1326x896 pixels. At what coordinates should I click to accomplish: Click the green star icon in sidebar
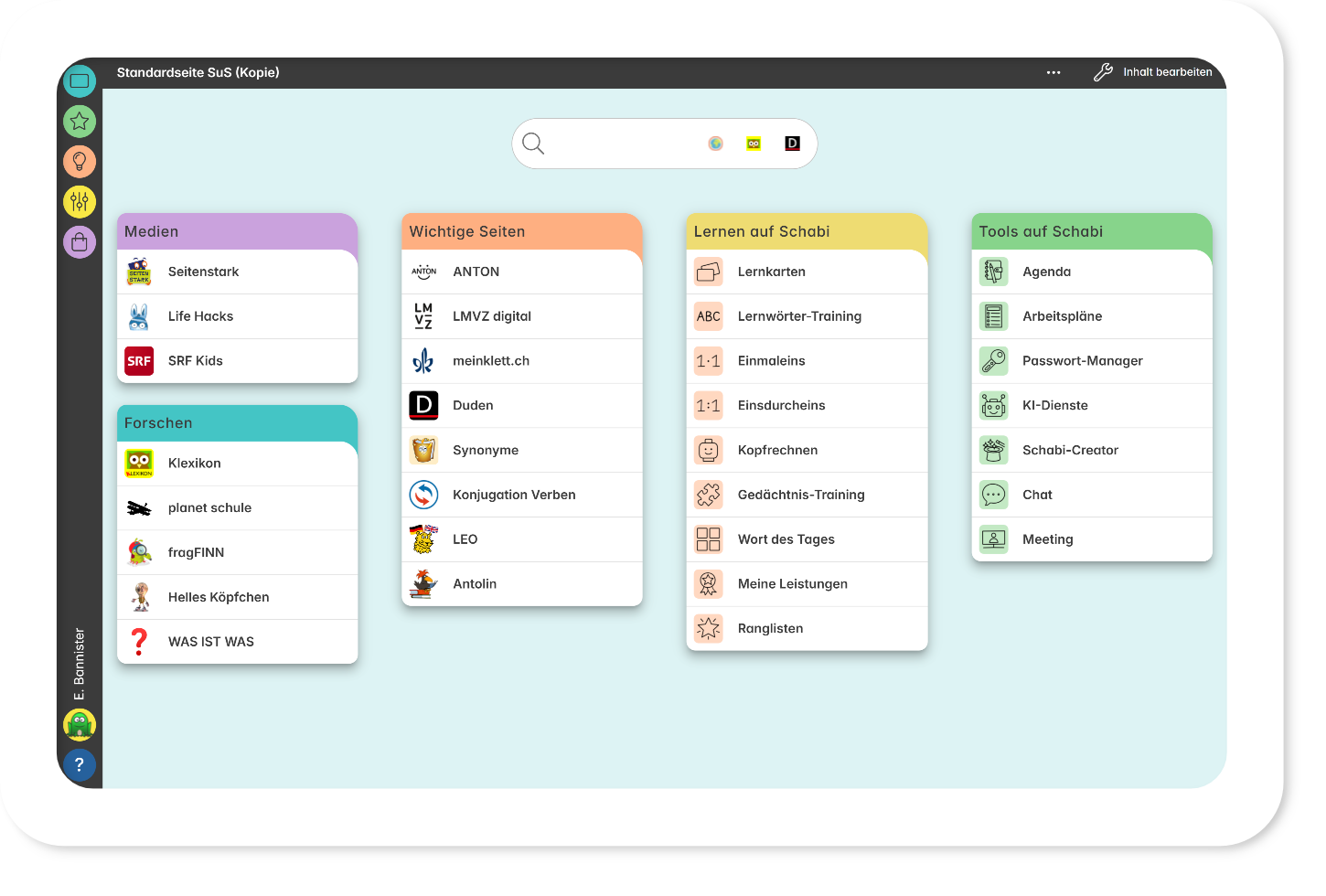pos(80,121)
